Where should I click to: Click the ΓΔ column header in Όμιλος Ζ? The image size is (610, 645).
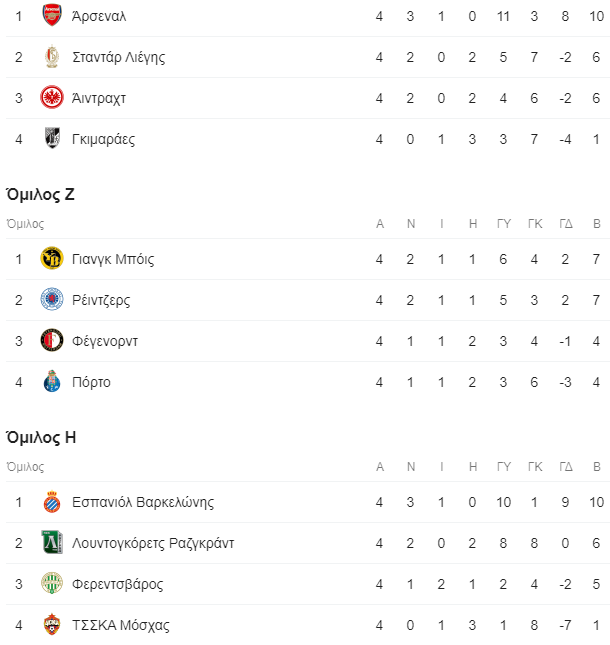[566, 224]
